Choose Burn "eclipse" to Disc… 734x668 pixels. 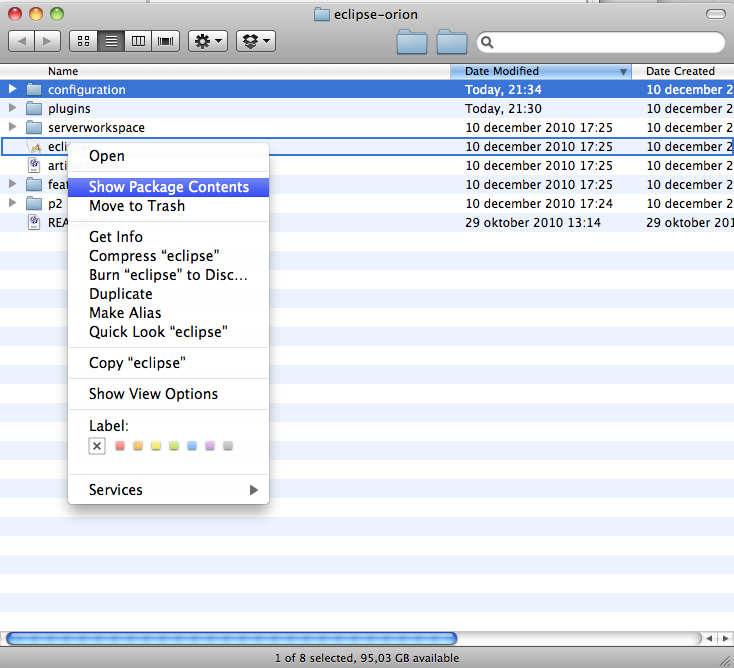[169, 275]
